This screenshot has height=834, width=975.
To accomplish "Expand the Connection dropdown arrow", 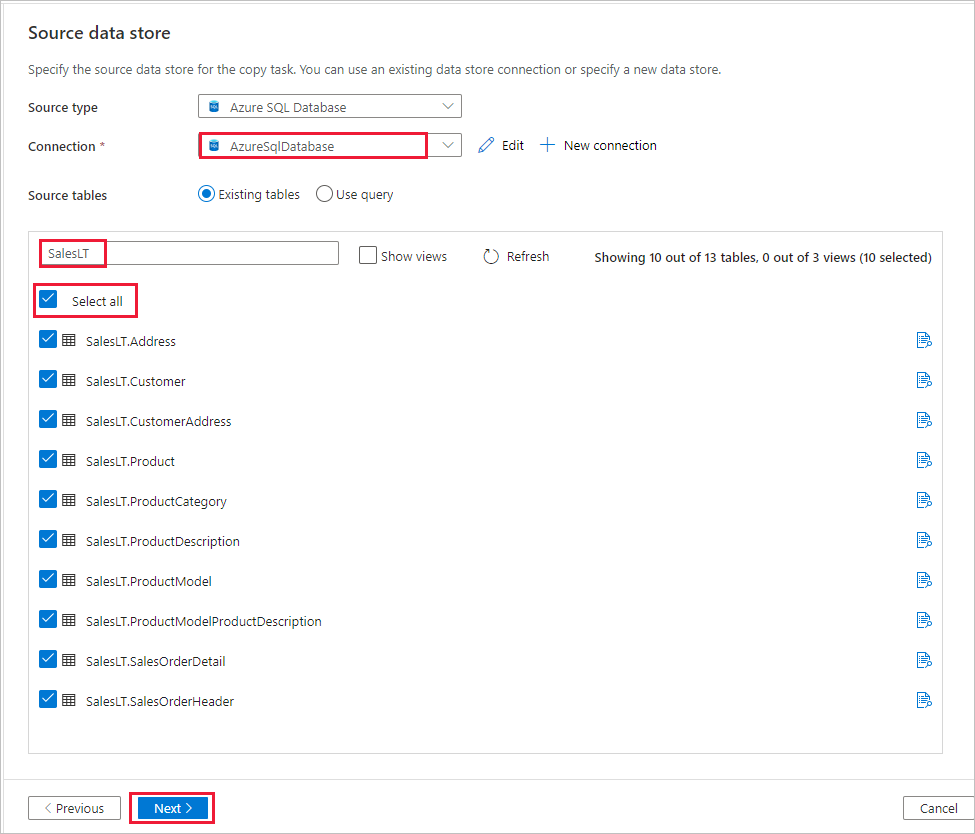I will (446, 145).
